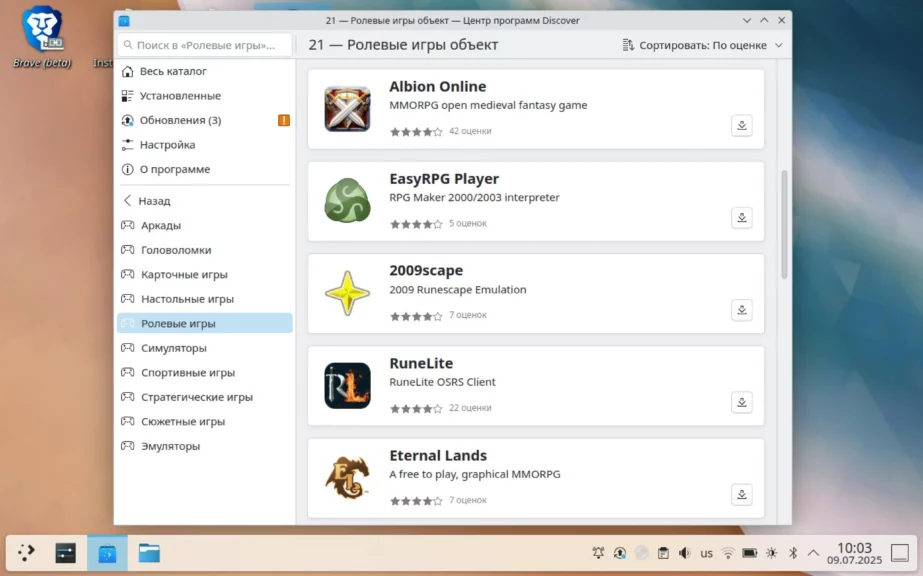
Task: Expand the hidden system tray icons arrow
Action: point(813,553)
